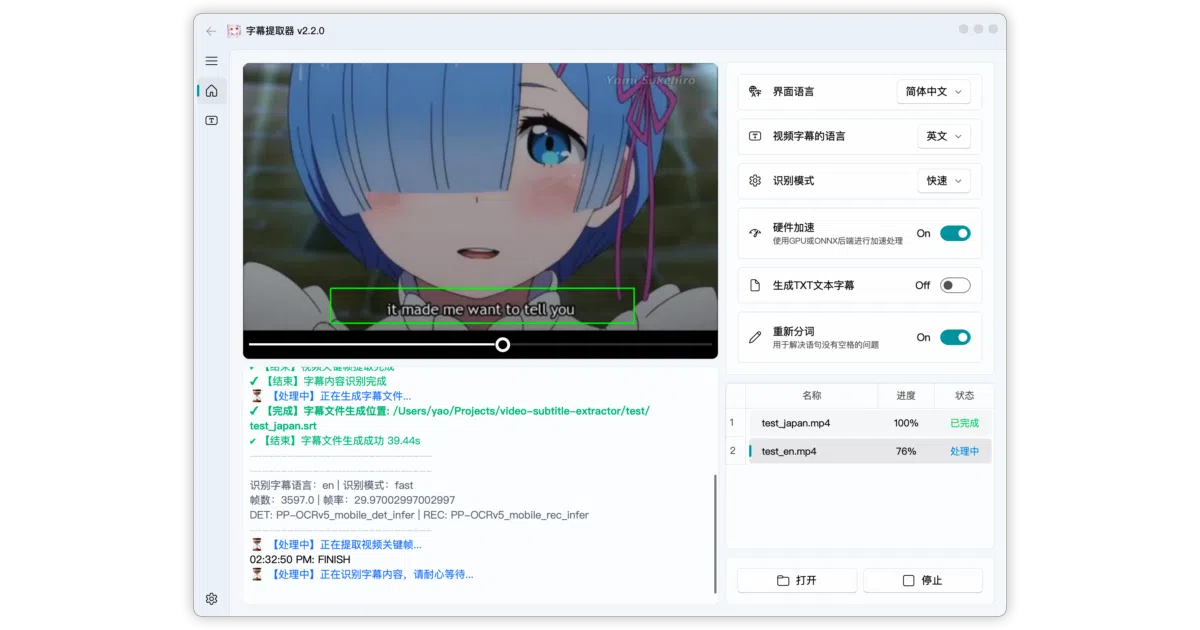Click the recognition mode gear icon
This screenshot has width=1200, height=630.
(755, 181)
